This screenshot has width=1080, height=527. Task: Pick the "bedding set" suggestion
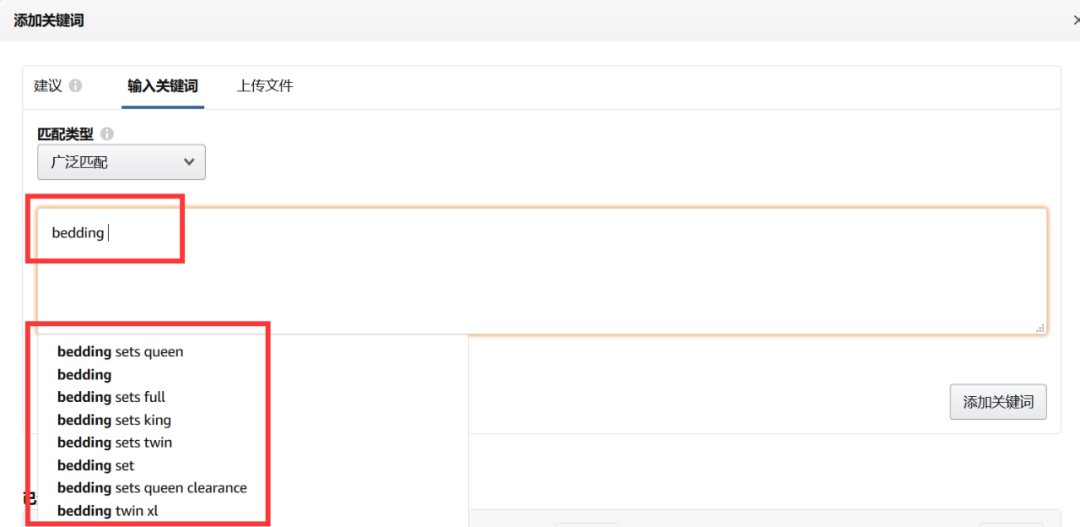[96, 465]
